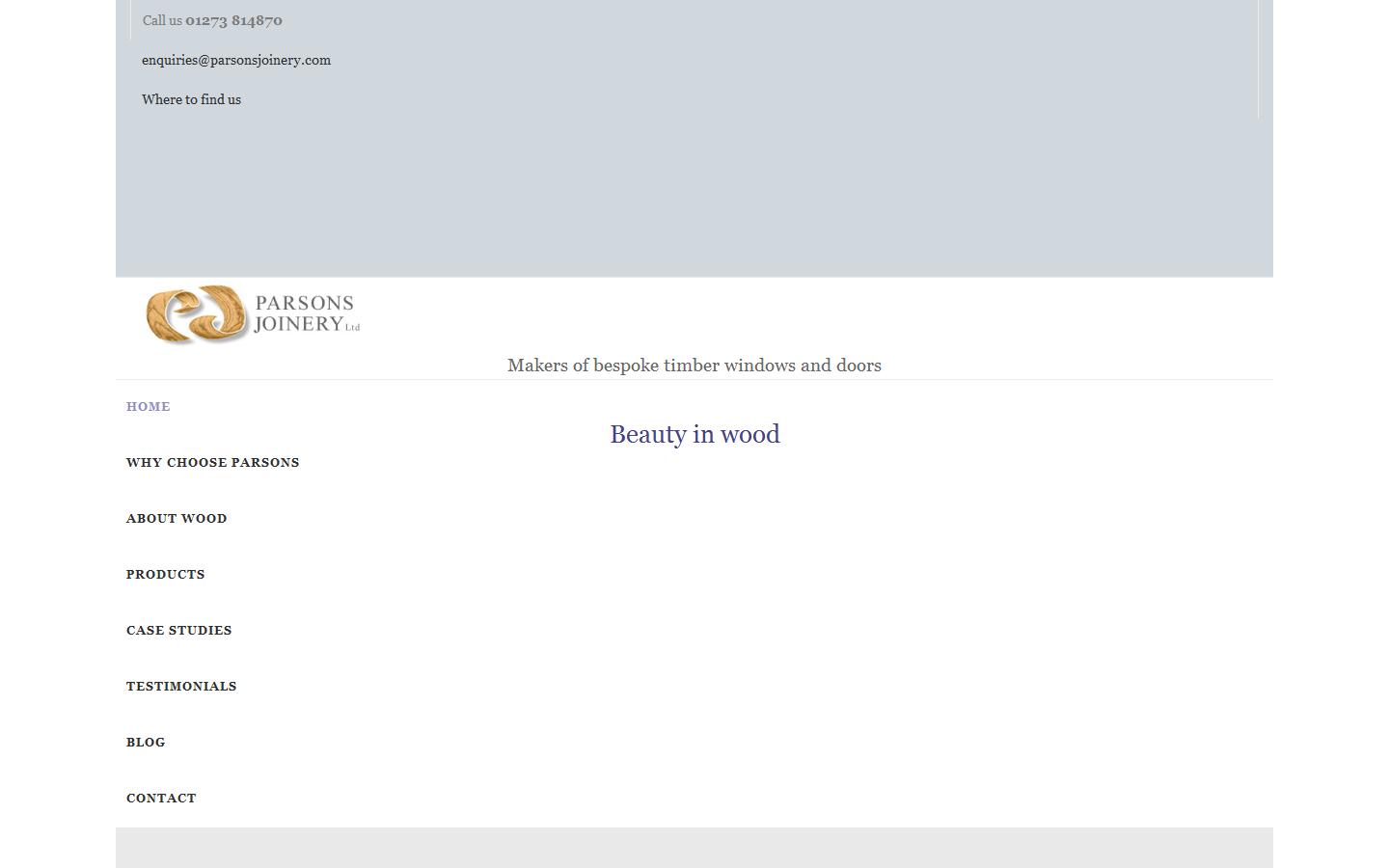Screen dimensions: 1389x868
Task: Open the HOME menu item
Action: pyautogui.click(x=148, y=406)
